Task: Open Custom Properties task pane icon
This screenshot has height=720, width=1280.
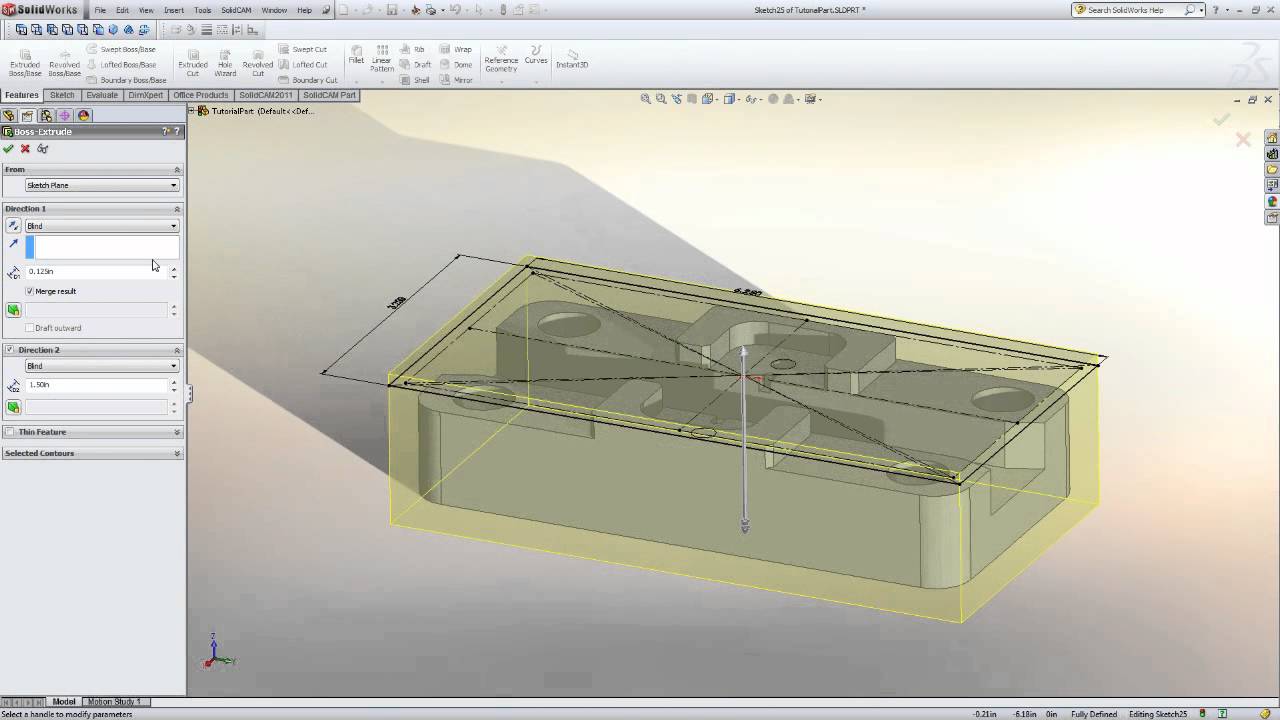Action: (x=1272, y=218)
